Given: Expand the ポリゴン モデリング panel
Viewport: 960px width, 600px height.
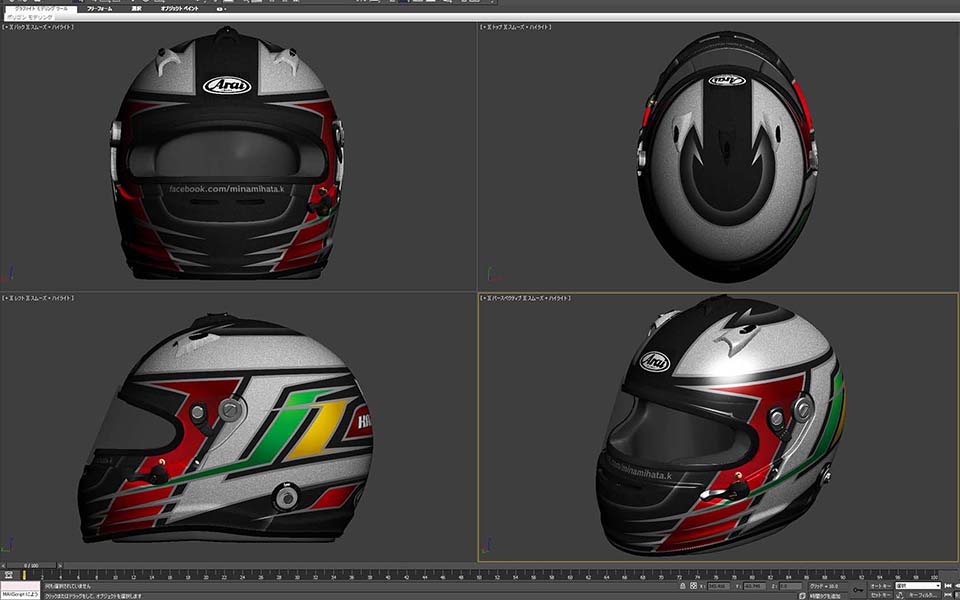Looking at the screenshot, I should point(30,17).
